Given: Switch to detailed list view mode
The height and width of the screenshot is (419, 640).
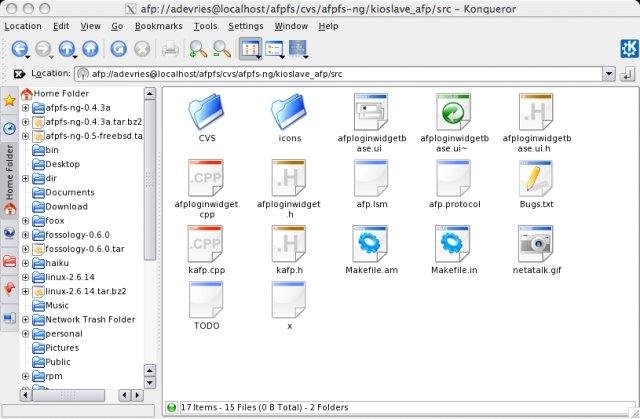Looking at the screenshot, I should (x=274, y=49).
